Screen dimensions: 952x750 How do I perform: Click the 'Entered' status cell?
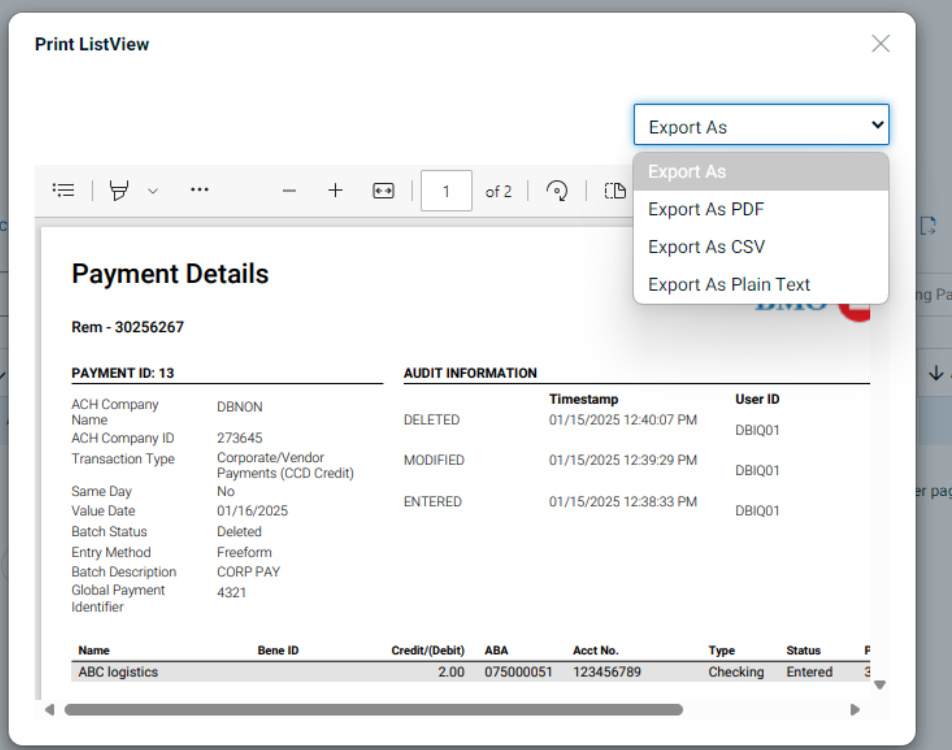(809, 672)
